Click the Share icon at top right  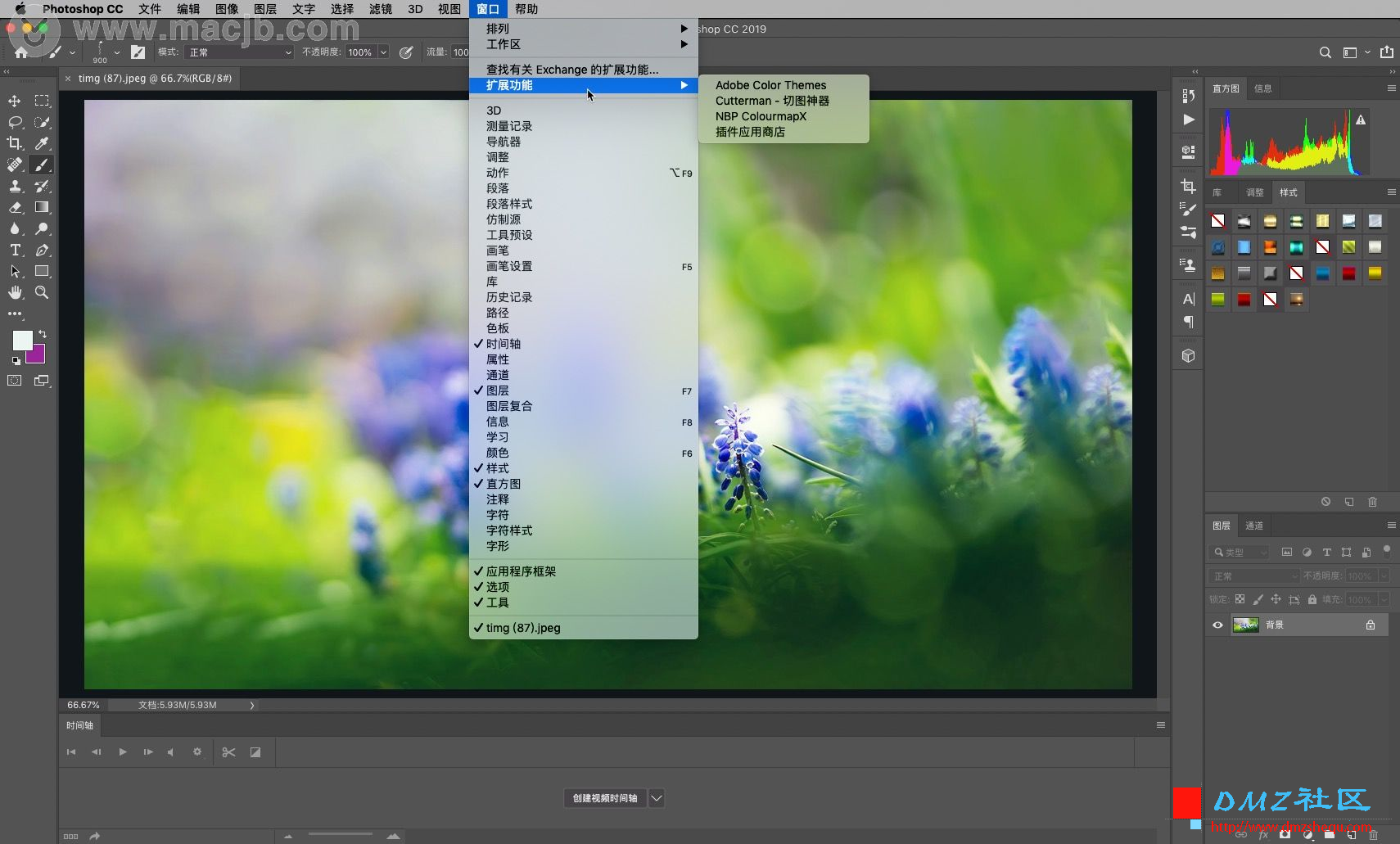coord(1387,52)
